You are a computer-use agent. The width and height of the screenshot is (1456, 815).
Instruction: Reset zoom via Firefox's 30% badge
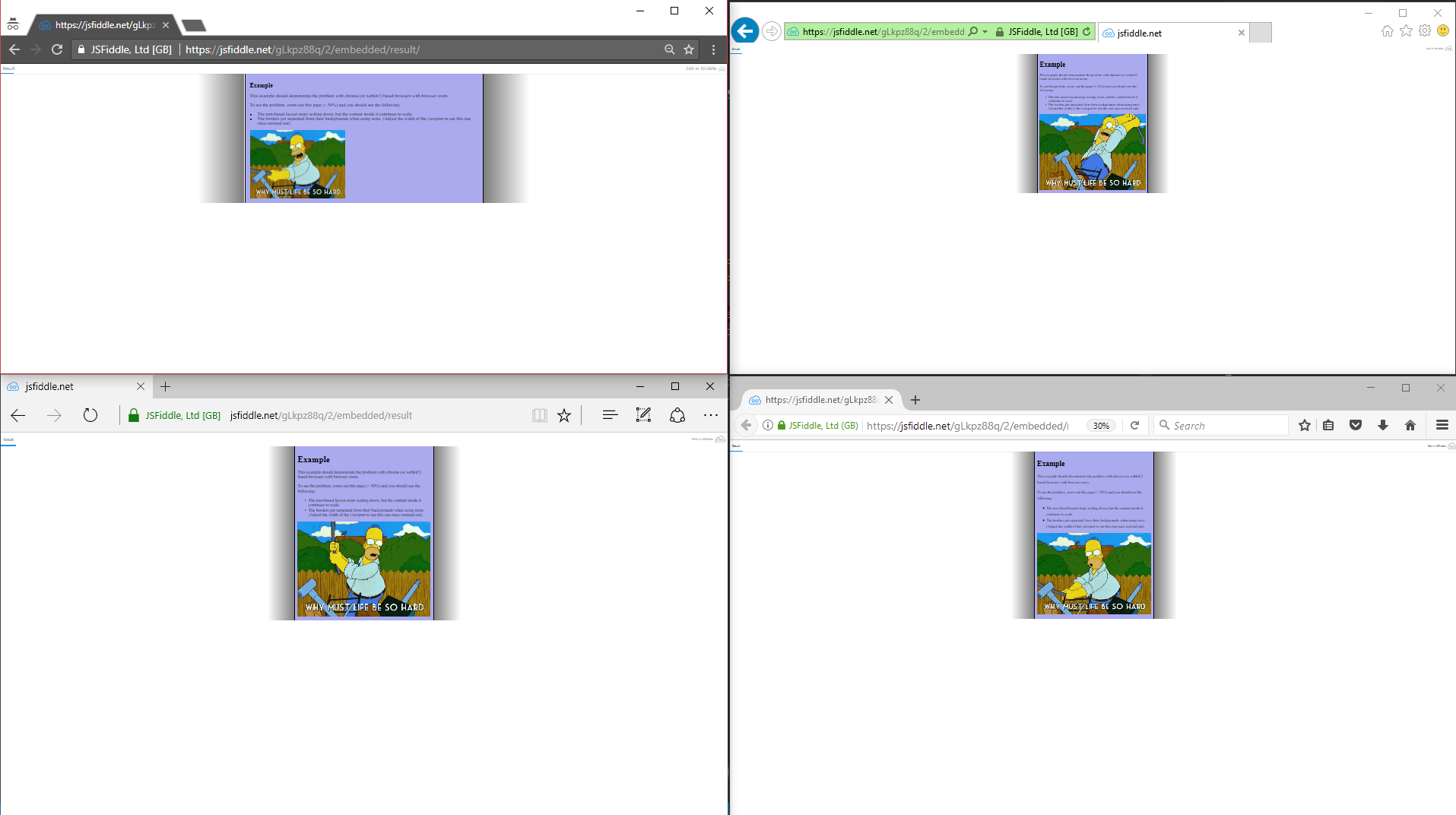pos(1101,426)
